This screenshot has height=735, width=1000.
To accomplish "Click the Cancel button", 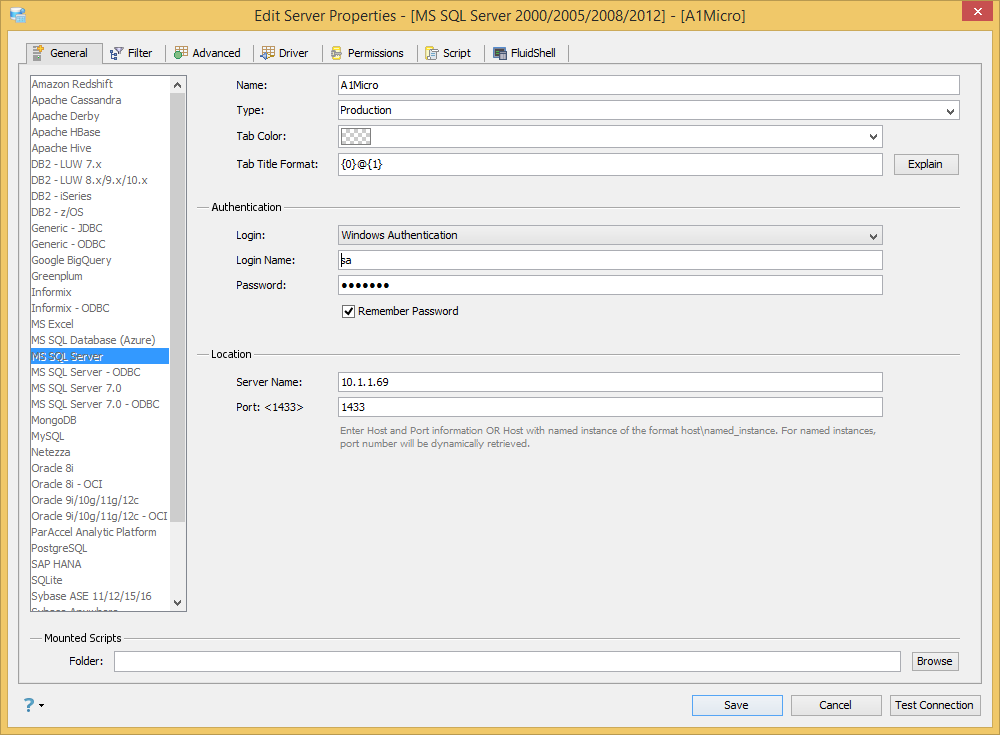I will 835,705.
